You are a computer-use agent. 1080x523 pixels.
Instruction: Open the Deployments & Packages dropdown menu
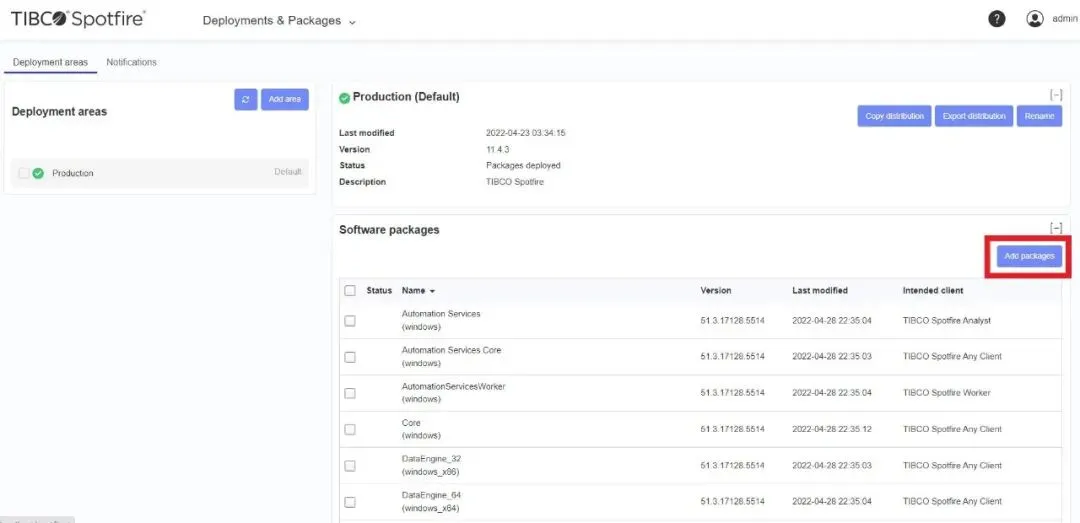279,21
